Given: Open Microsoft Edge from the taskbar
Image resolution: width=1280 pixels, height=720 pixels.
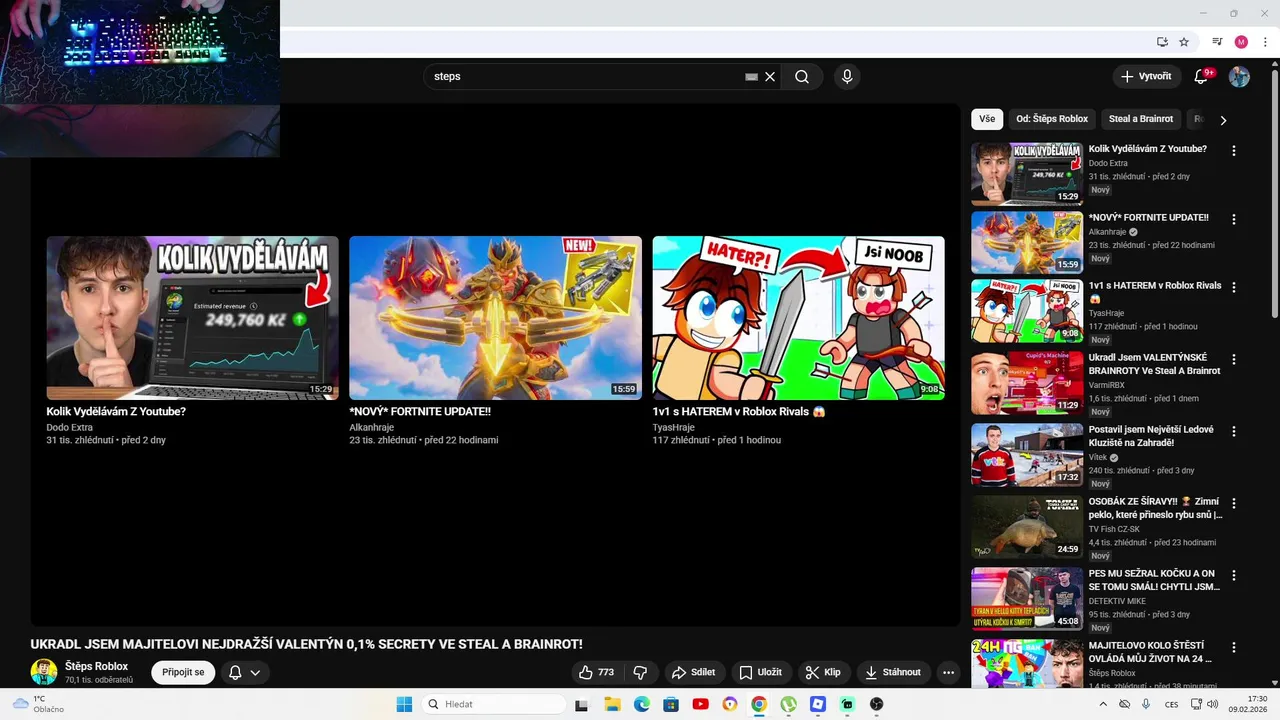Looking at the screenshot, I should pos(641,704).
